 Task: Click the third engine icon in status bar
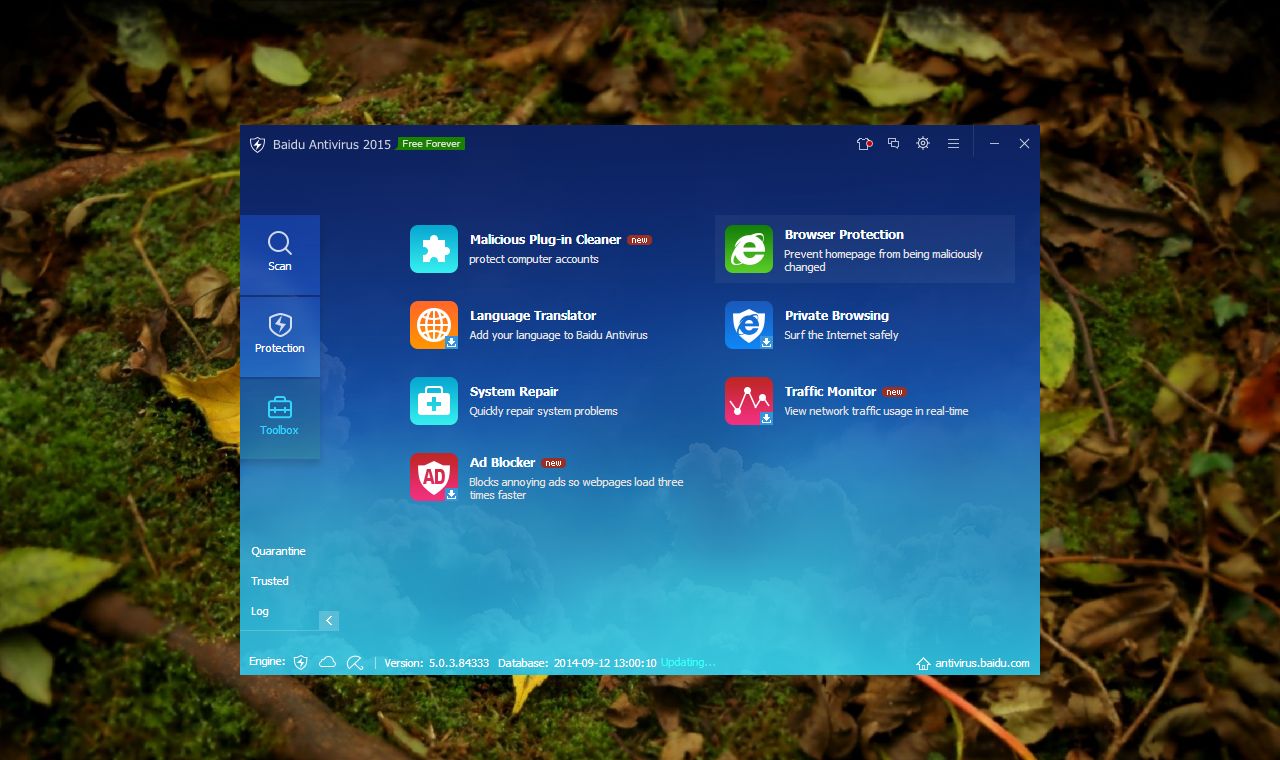(354, 662)
